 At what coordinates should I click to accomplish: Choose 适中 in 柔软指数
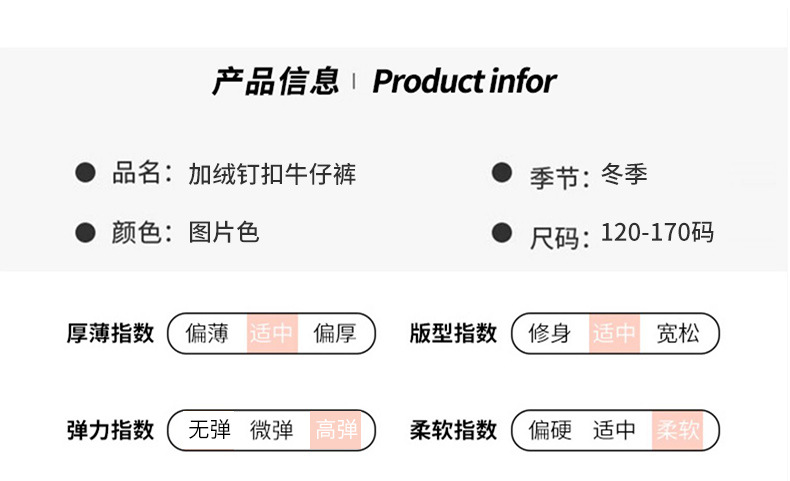(614, 430)
